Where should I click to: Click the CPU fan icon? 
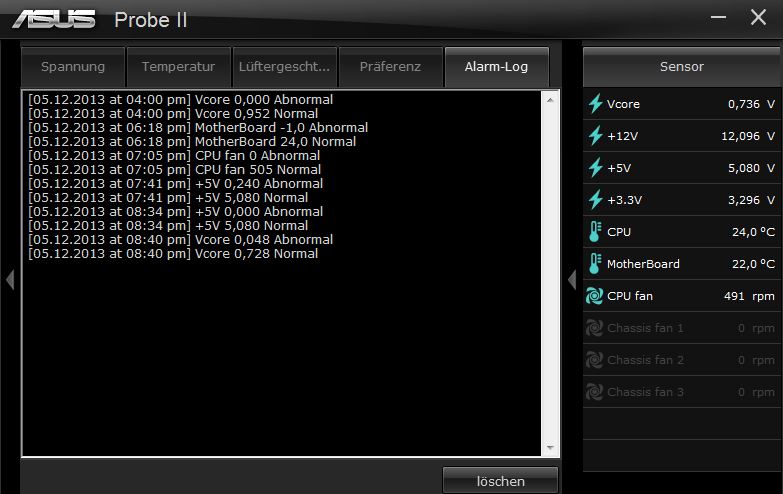click(x=594, y=296)
